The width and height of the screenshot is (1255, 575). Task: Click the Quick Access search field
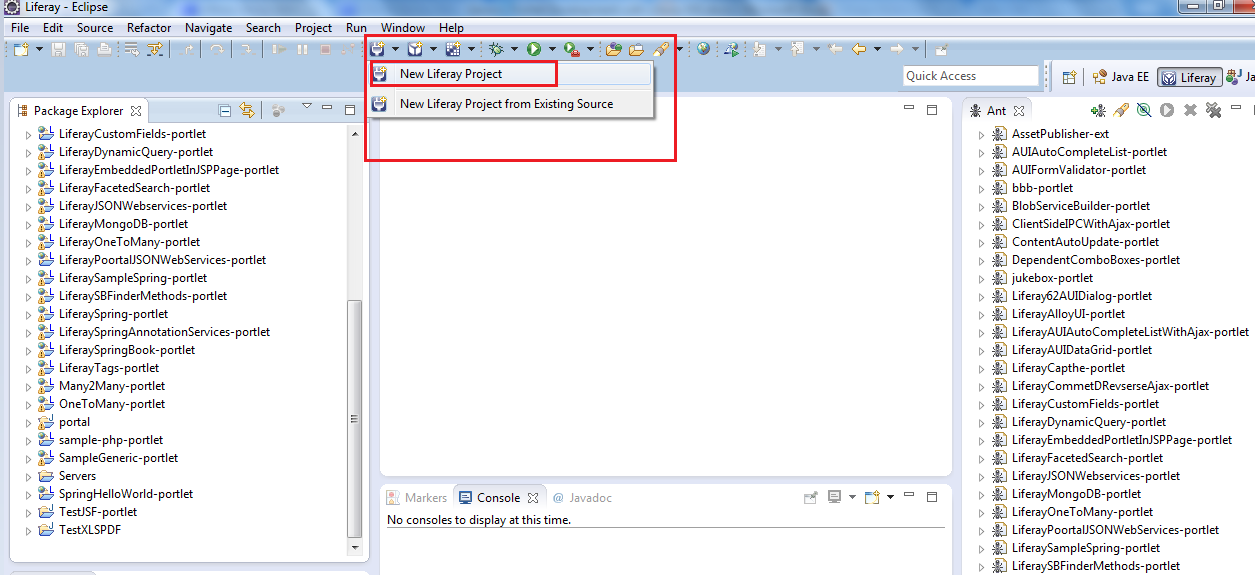(x=971, y=76)
